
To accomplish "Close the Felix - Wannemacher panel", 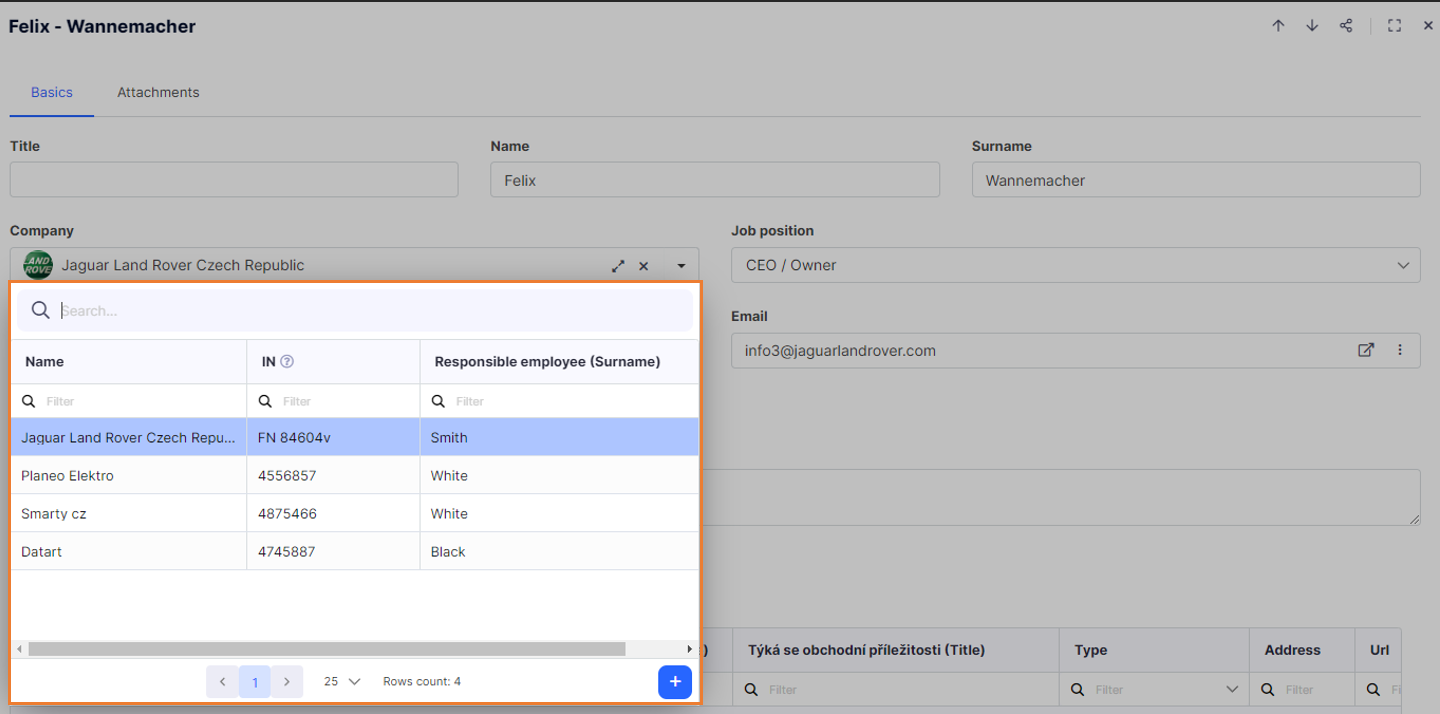I will (x=1428, y=26).
